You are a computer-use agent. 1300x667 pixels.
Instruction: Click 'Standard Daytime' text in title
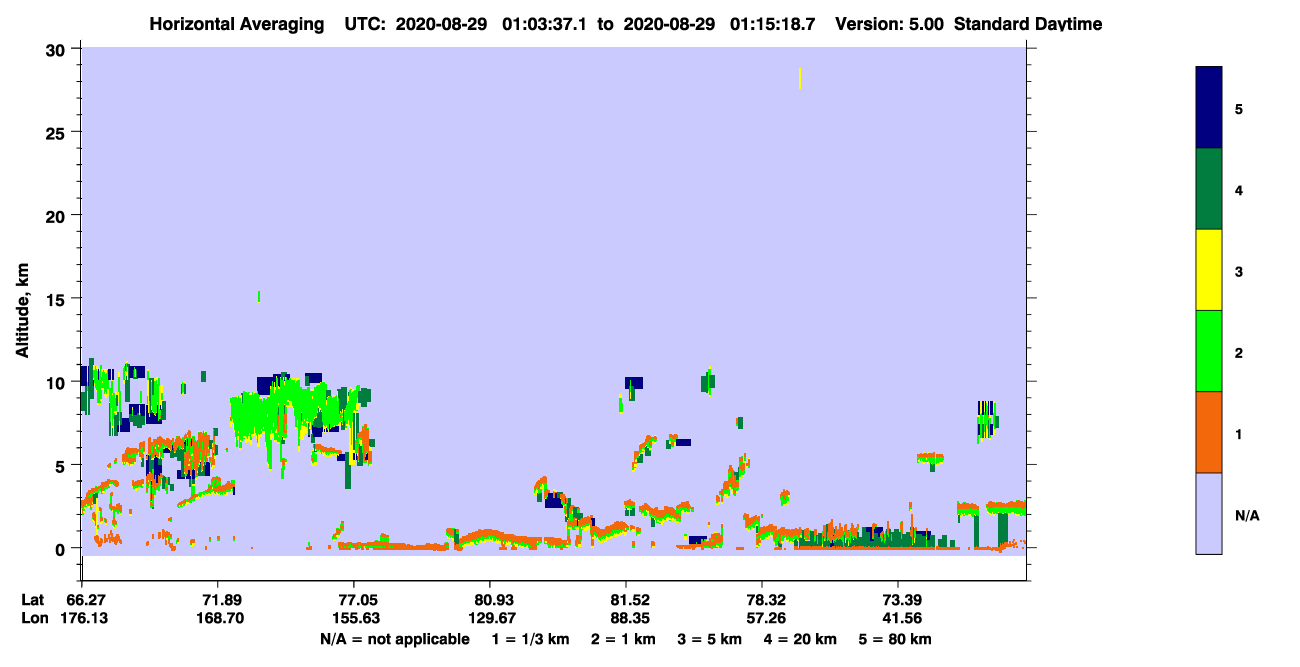(x=1028, y=24)
